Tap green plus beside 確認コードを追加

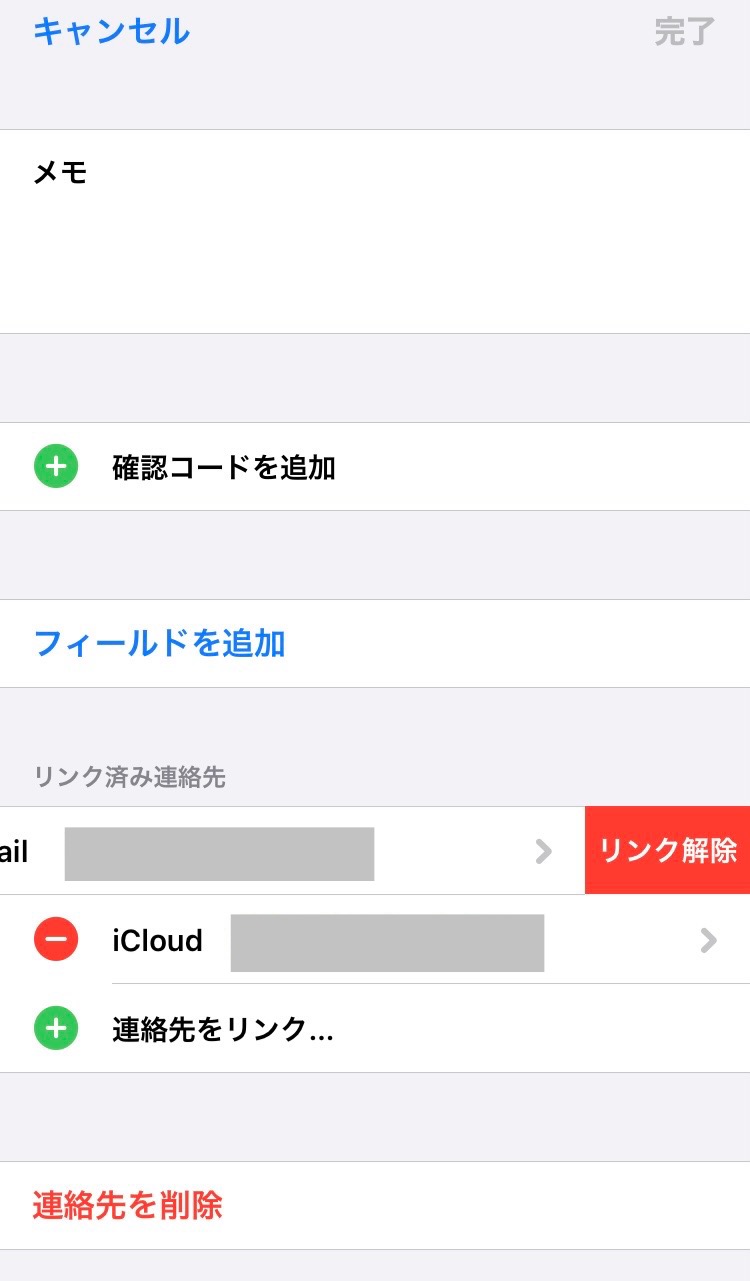[x=56, y=467]
